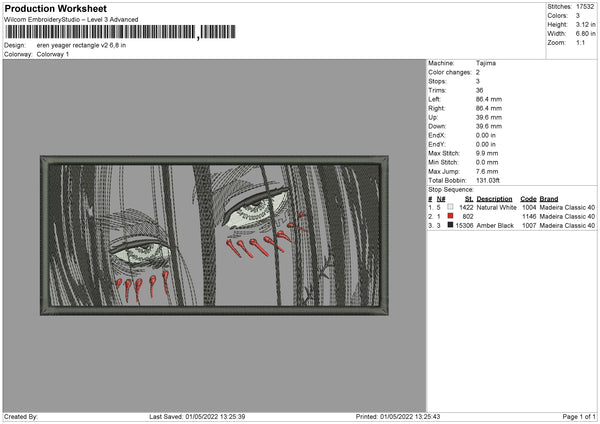The height and width of the screenshot is (424, 600).
Task: Click the EndX value 0.00 in
Action: [x=486, y=135]
